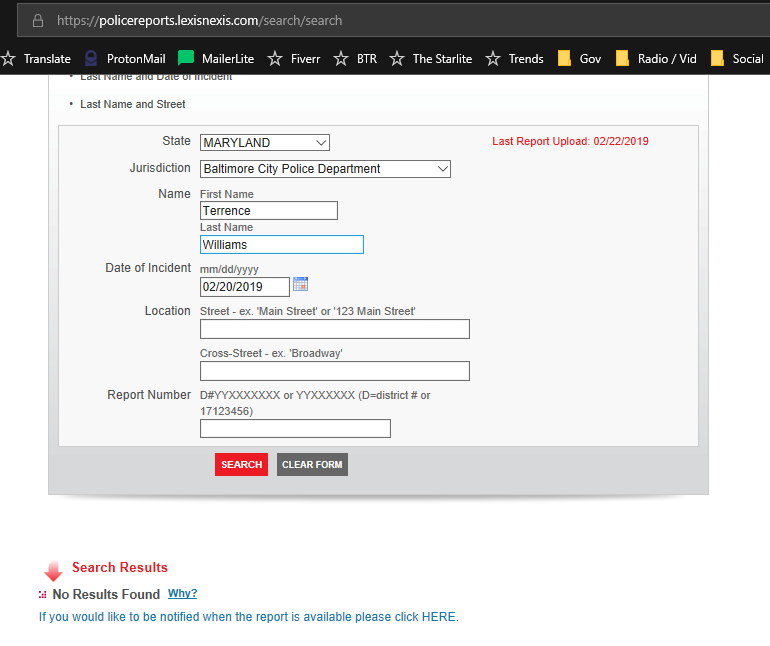Viewport: 770px width, 646px height.
Task: Open the ProtonMail bookmark
Action: (125, 59)
